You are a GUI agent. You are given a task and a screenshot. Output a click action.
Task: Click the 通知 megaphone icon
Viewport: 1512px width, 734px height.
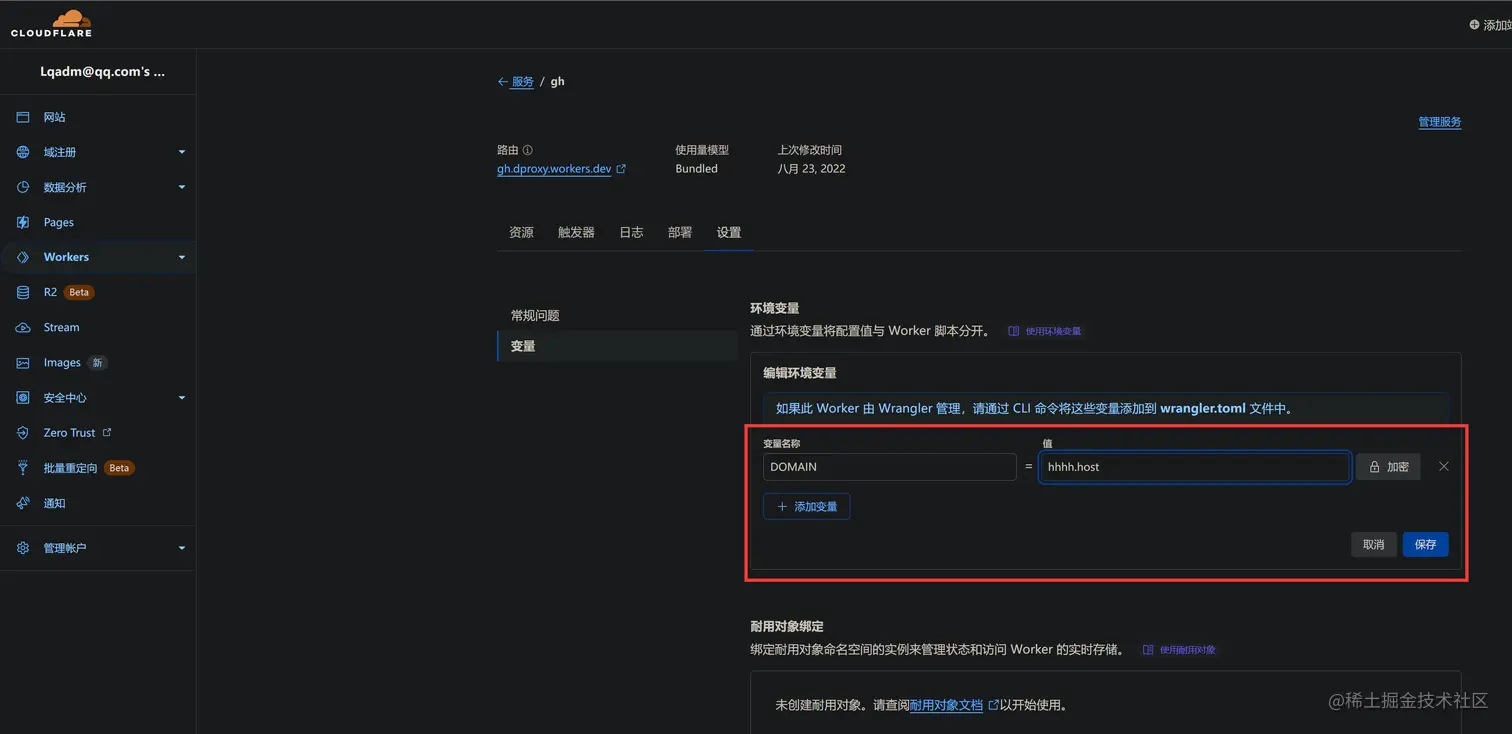pos(23,503)
